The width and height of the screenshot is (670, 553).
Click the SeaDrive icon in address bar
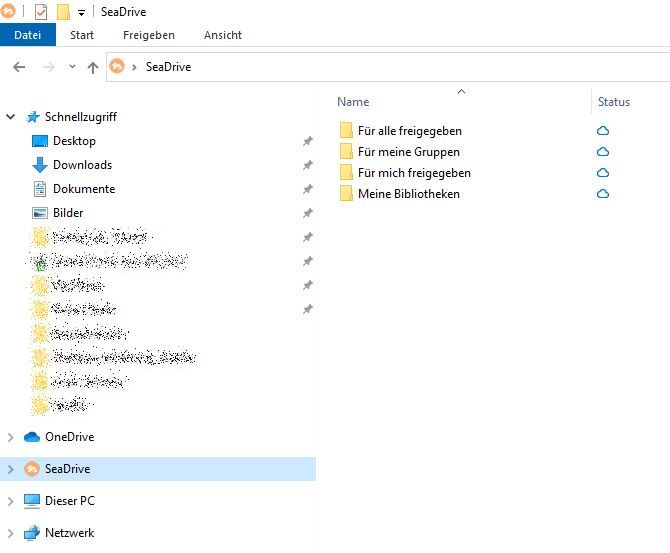point(117,67)
